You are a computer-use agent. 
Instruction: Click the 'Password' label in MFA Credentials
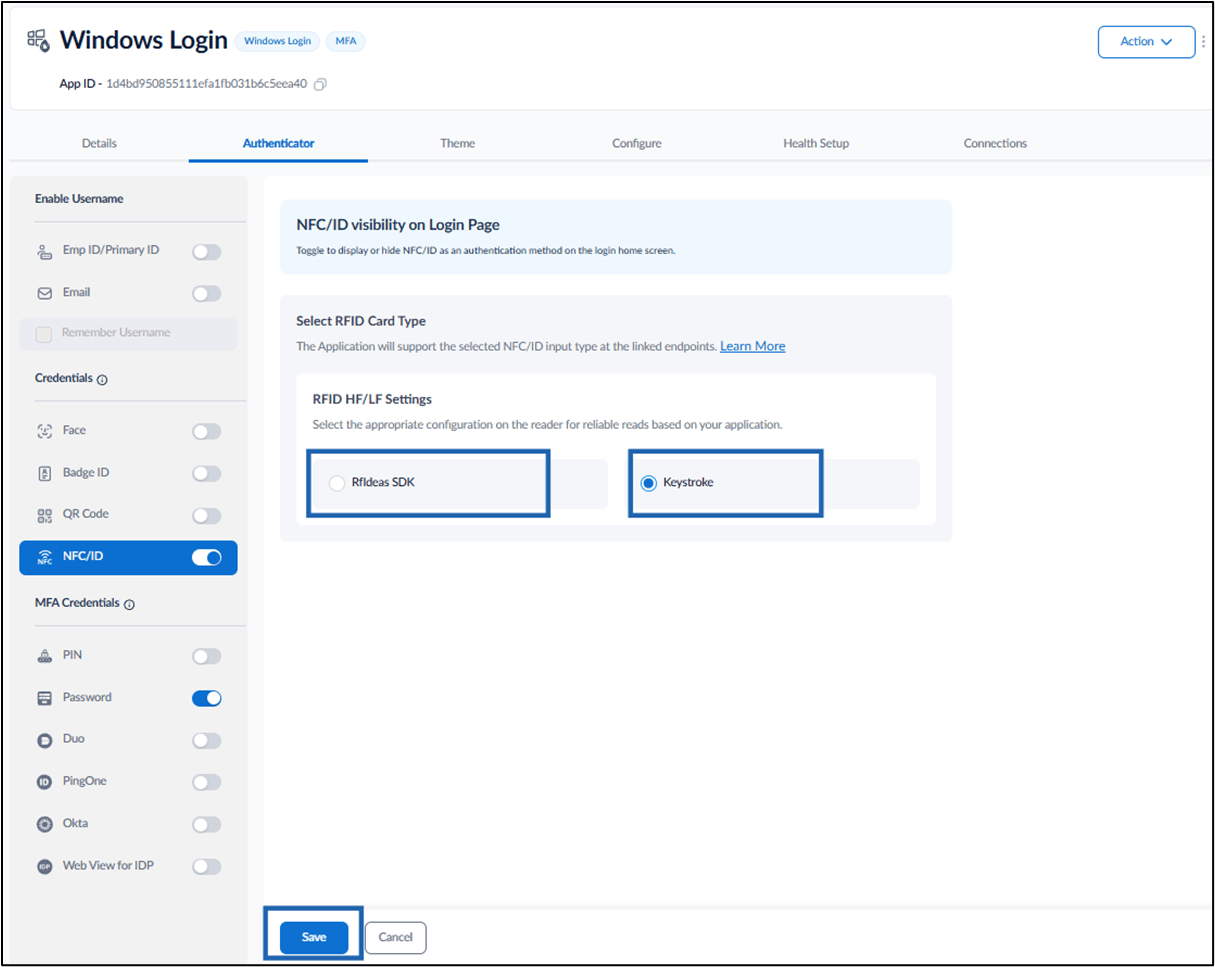87,697
